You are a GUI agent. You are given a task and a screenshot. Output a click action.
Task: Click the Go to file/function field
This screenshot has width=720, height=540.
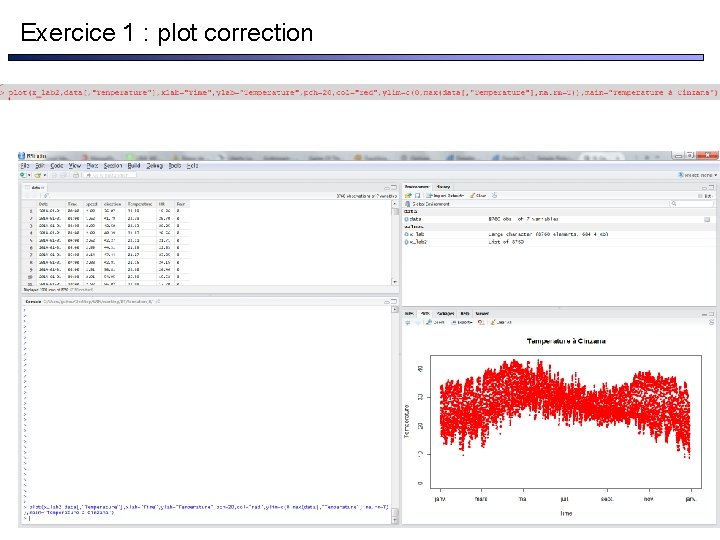(x=109, y=175)
